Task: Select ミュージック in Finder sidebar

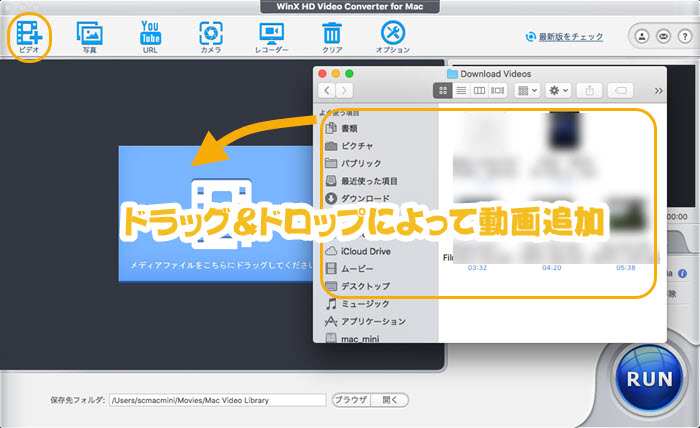Action: (x=358, y=304)
